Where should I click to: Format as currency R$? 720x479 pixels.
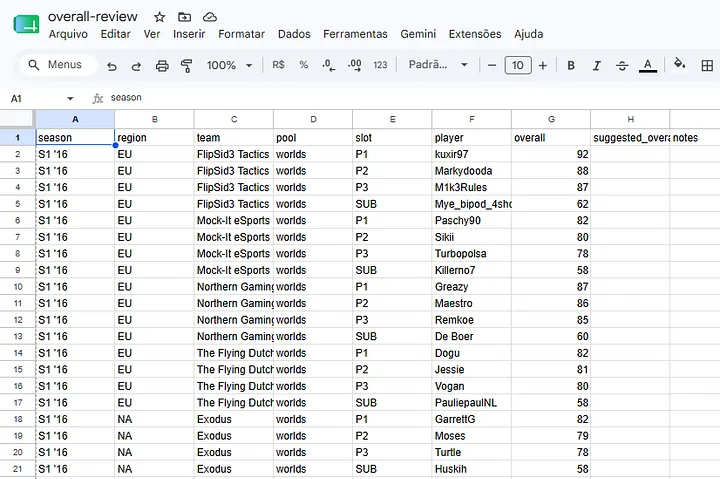point(278,65)
